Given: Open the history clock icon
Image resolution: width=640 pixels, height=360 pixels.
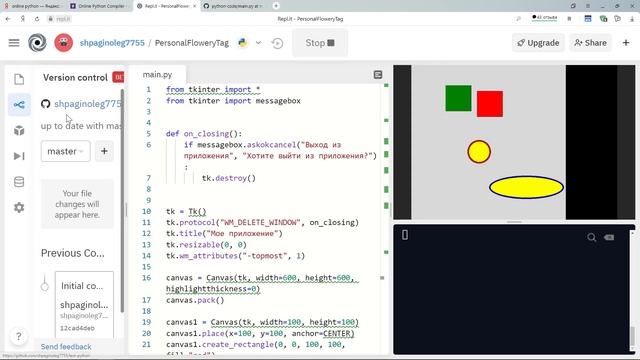Looking at the screenshot, I should pyautogui.click(x=277, y=43).
